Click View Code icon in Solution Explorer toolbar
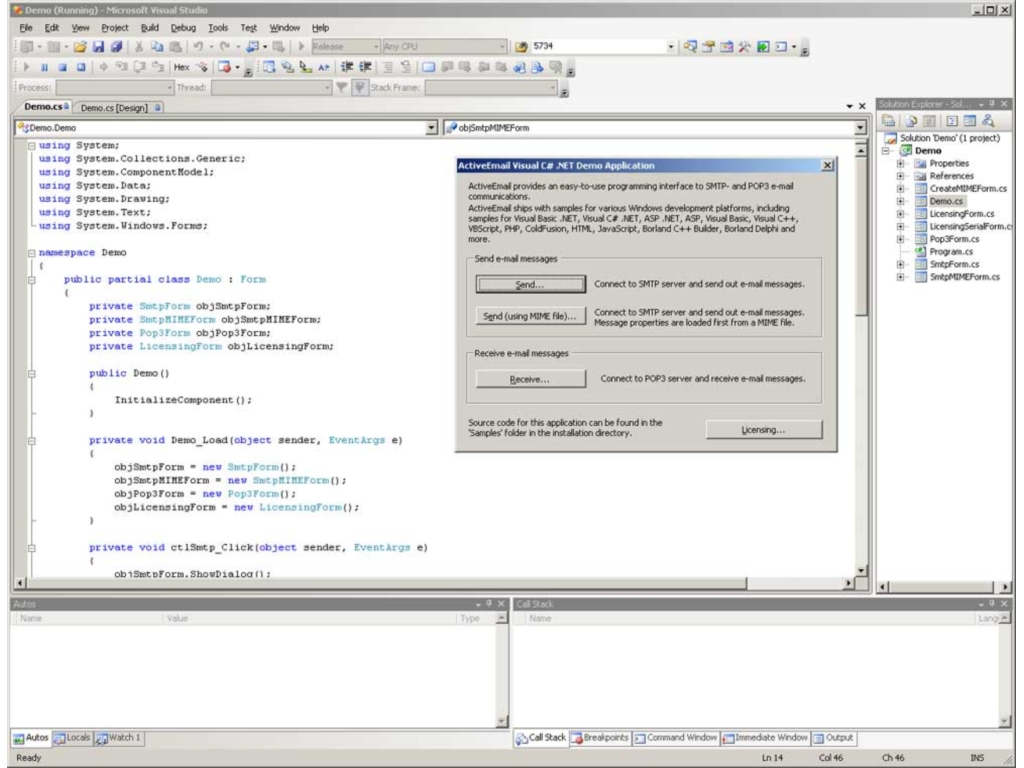 [x=952, y=121]
